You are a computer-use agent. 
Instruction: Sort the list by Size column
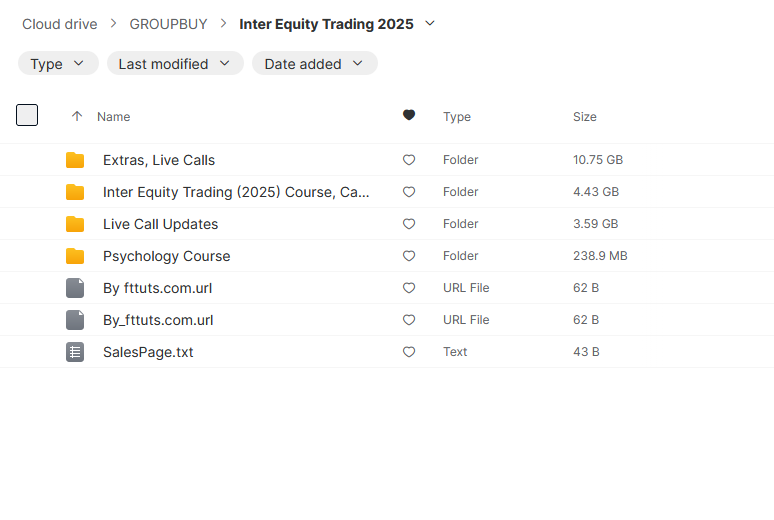[x=585, y=117]
